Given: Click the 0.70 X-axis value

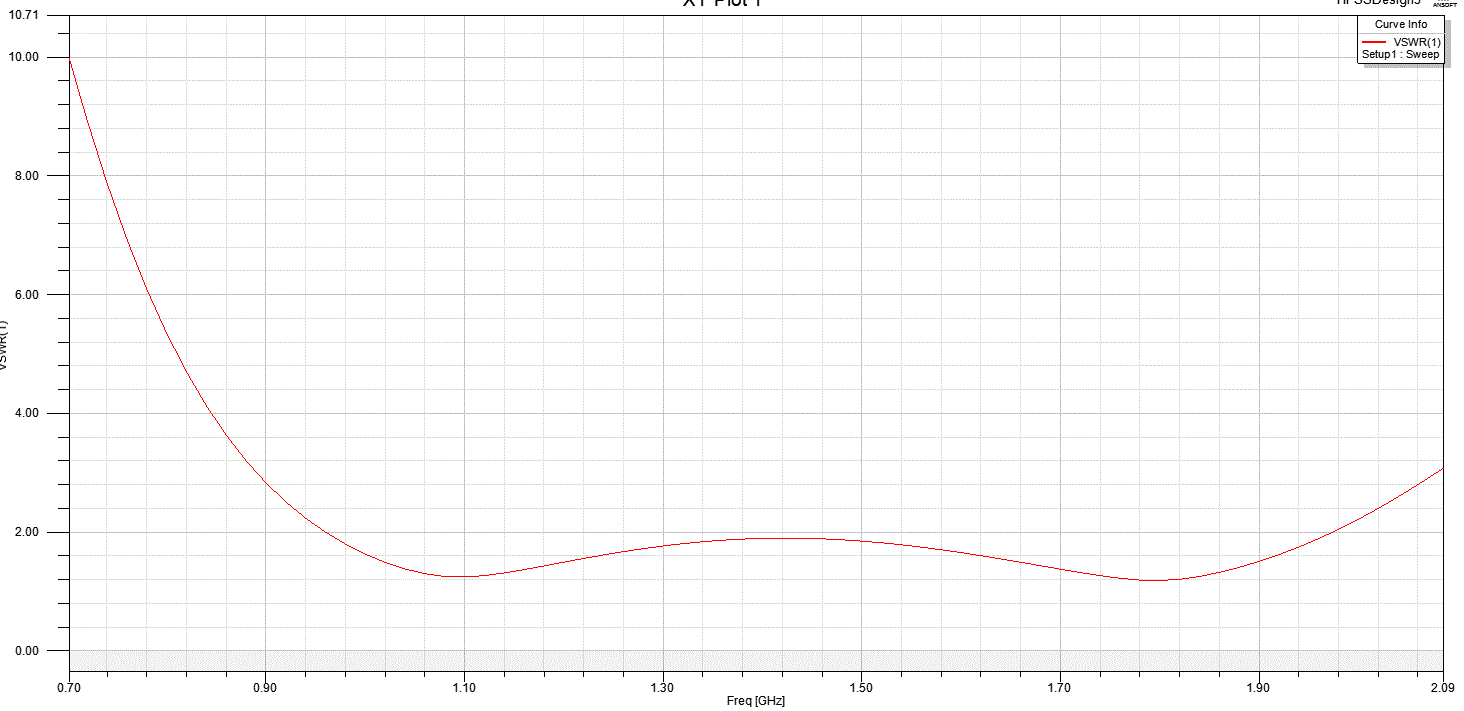Looking at the screenshot, I should point(69,688).
